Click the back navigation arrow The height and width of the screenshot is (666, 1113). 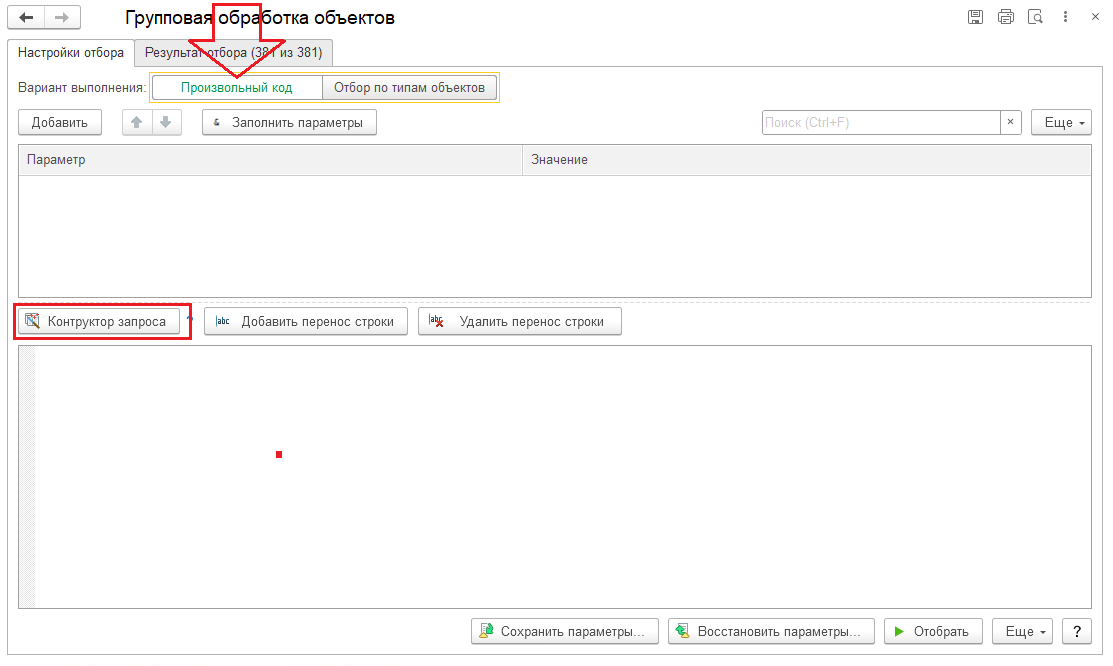pos(26,18)
